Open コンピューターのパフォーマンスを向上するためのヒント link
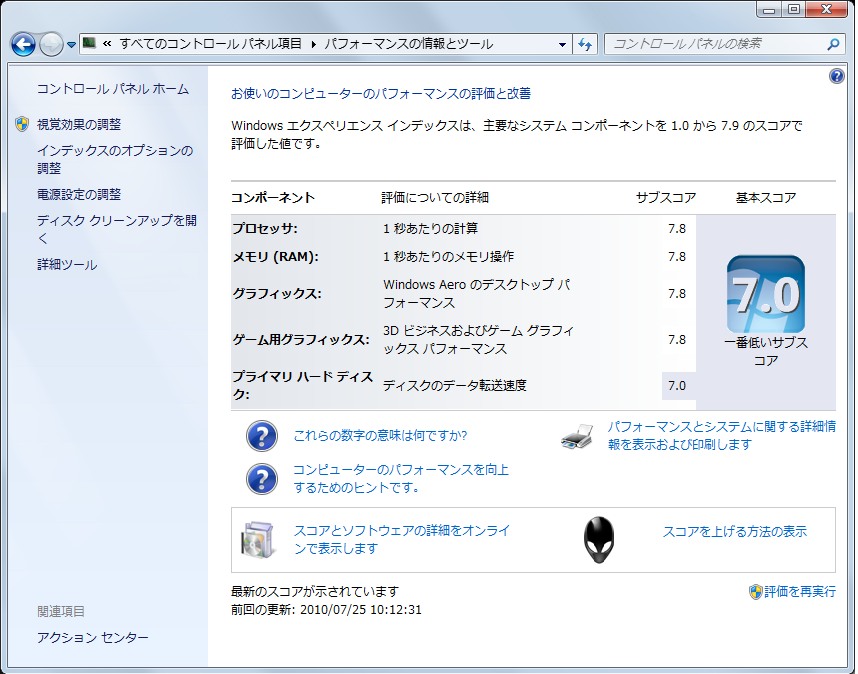 [401, 479]
